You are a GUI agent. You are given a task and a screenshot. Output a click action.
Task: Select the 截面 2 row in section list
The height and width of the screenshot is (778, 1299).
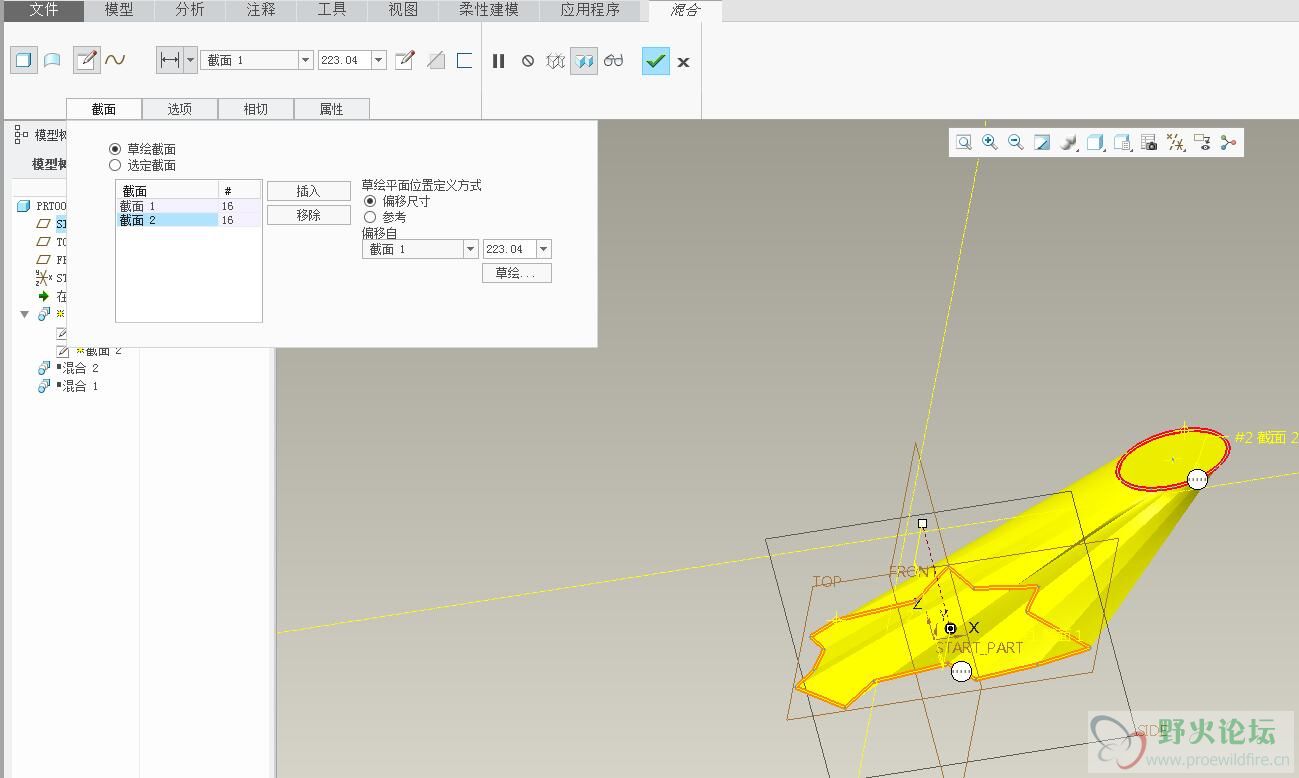pos(189,220)
